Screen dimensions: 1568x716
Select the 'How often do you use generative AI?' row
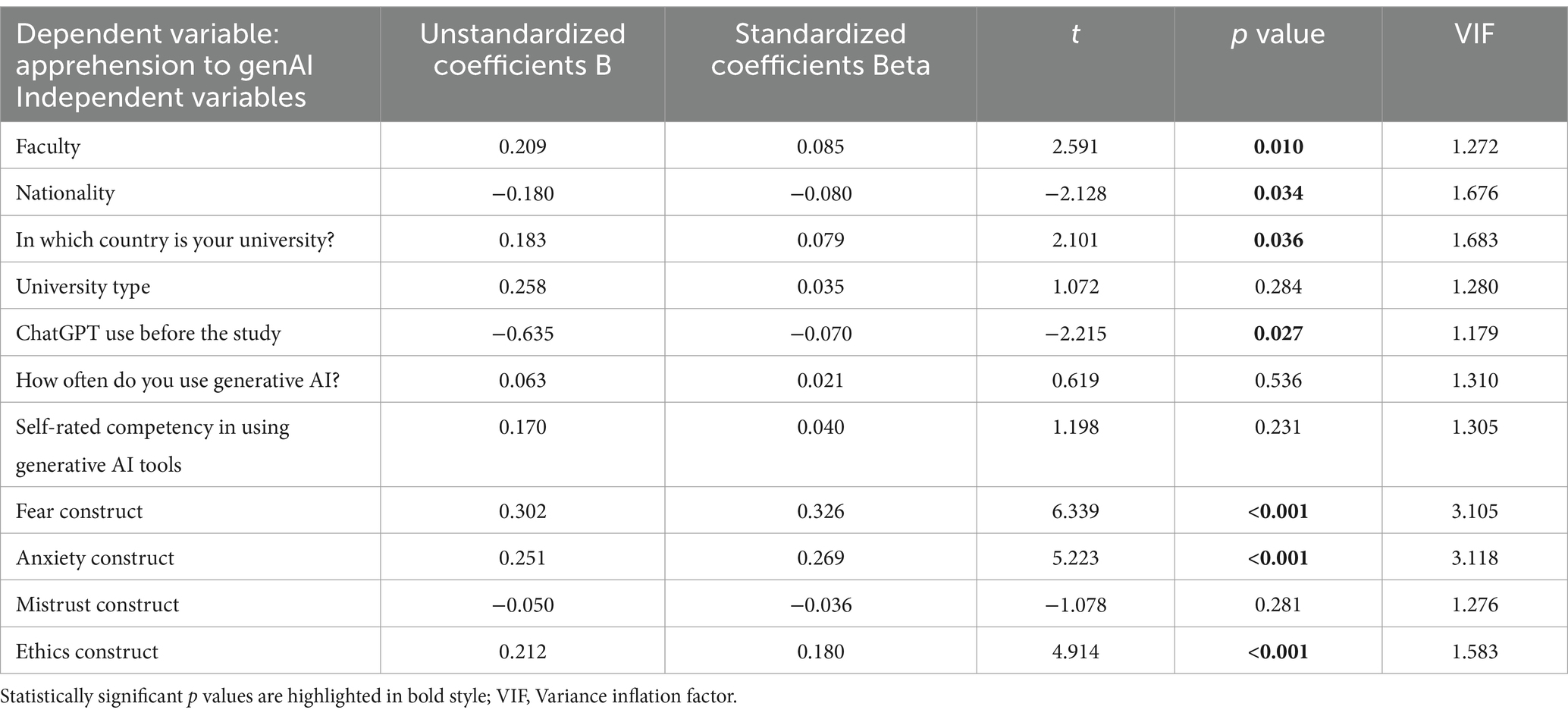178,380
